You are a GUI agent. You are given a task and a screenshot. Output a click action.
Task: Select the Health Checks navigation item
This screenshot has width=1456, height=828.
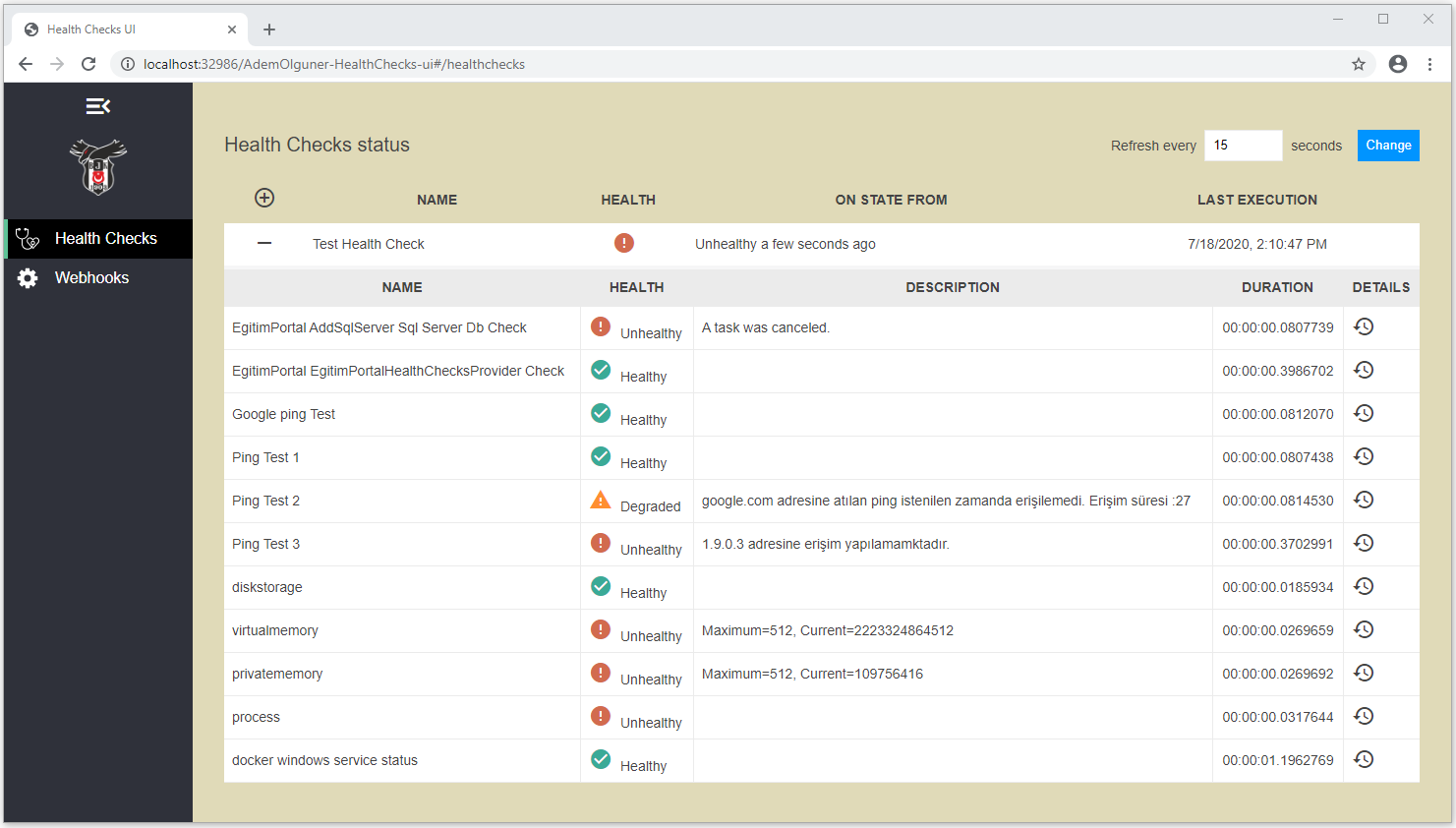pos(106,238)
